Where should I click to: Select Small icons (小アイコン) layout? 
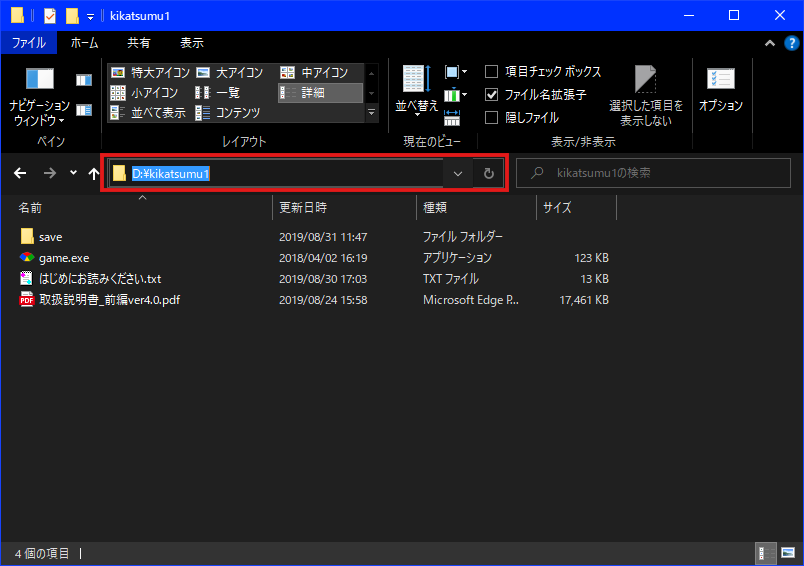[x=144, y=93]
